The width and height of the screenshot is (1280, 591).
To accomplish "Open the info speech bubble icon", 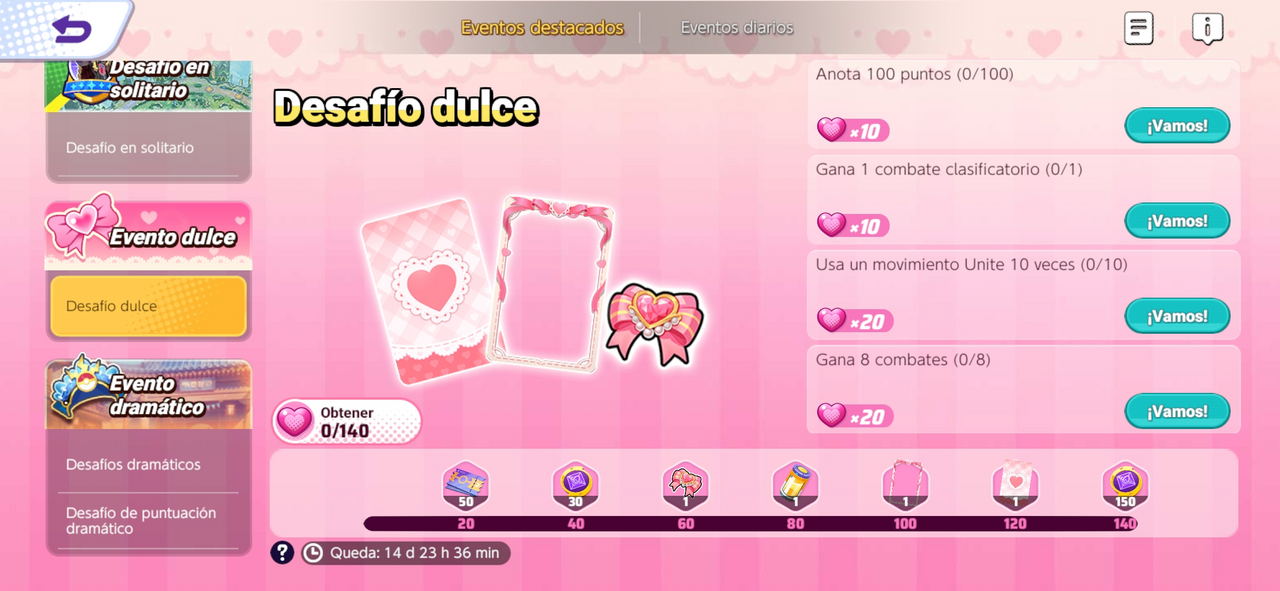I will pyautogui.click(x=1207, y=29).
